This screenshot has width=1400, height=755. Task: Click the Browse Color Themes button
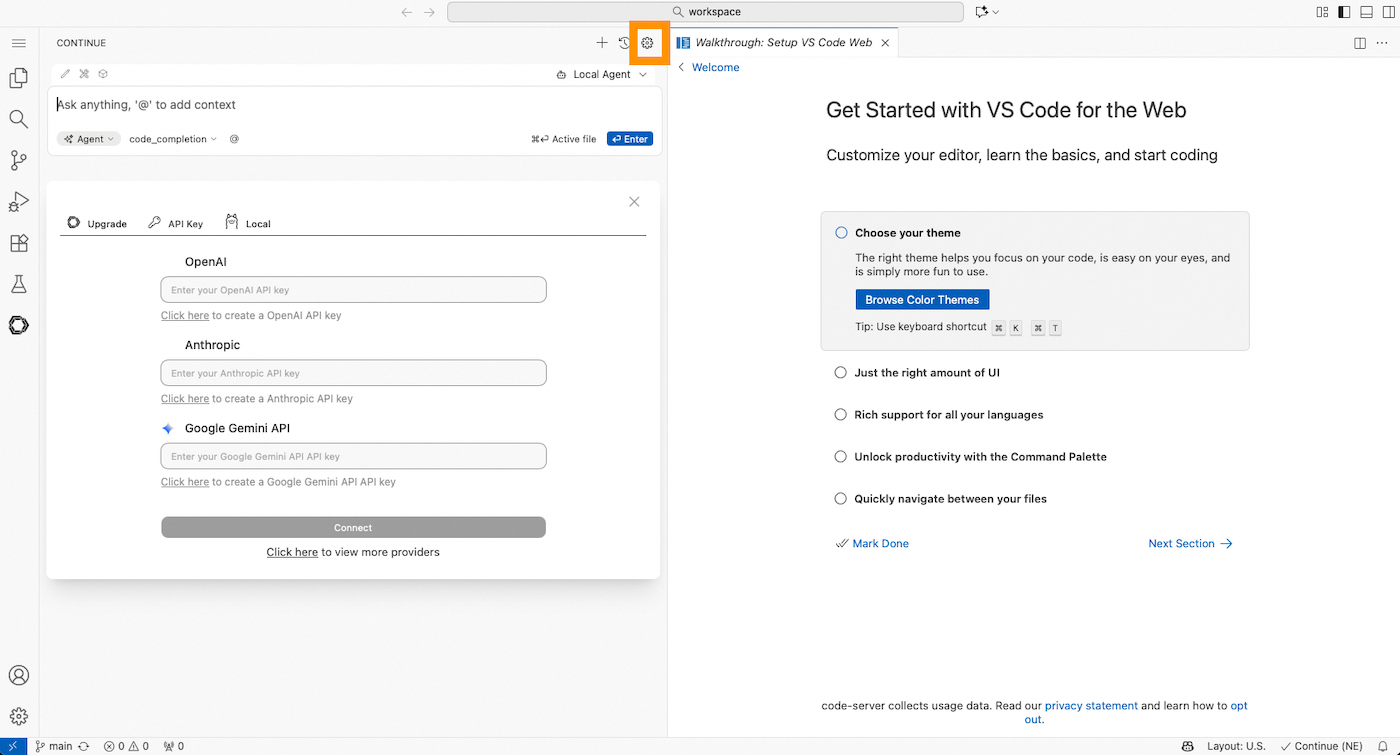[x=922, y=299]
